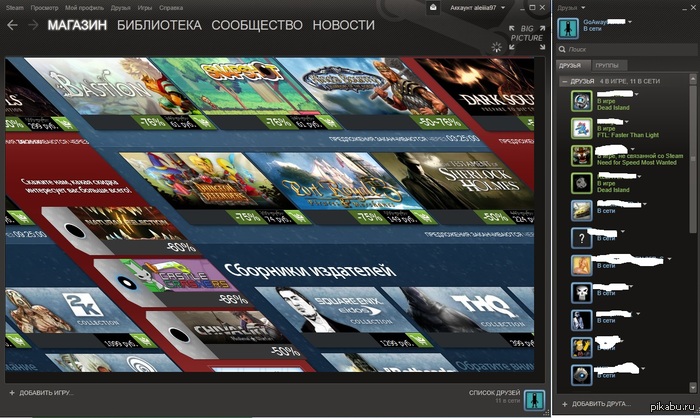Vote for Castle Crashers radio option
This screenshot has width=700, height=418.
(126, 282)
